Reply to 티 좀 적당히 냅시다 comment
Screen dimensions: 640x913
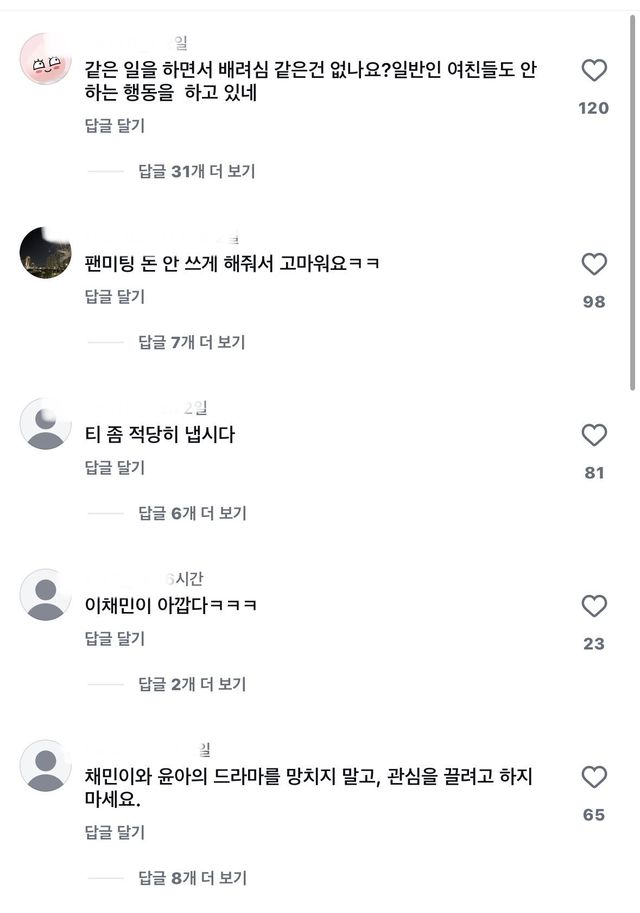pos(114,467)
